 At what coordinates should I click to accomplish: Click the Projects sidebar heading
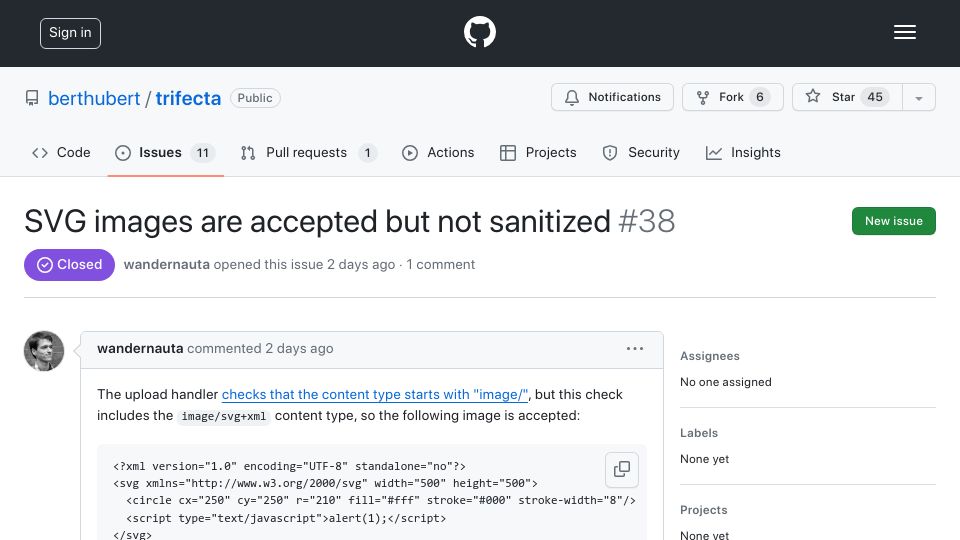pos(703,510)
